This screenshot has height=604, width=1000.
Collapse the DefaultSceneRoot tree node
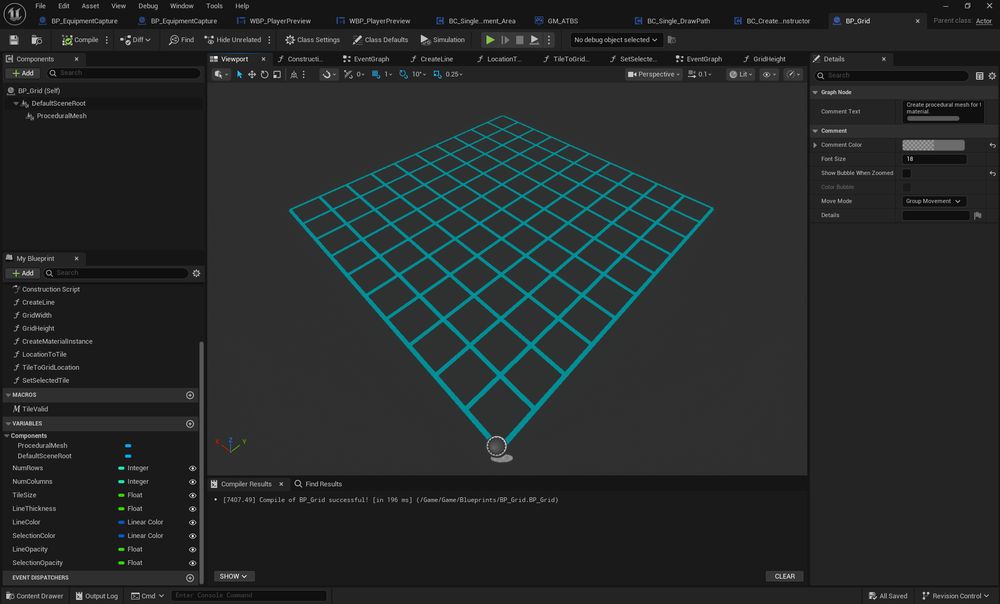(16, 103)
